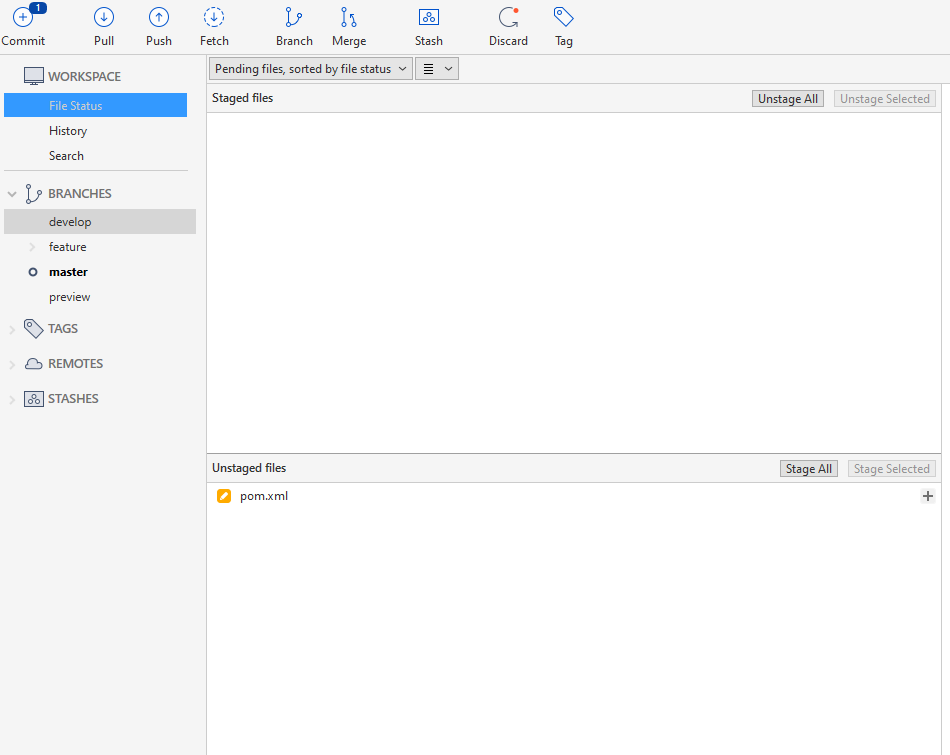Open the list view mode dropdown
The image size is (950, 755).
point(437,68)
